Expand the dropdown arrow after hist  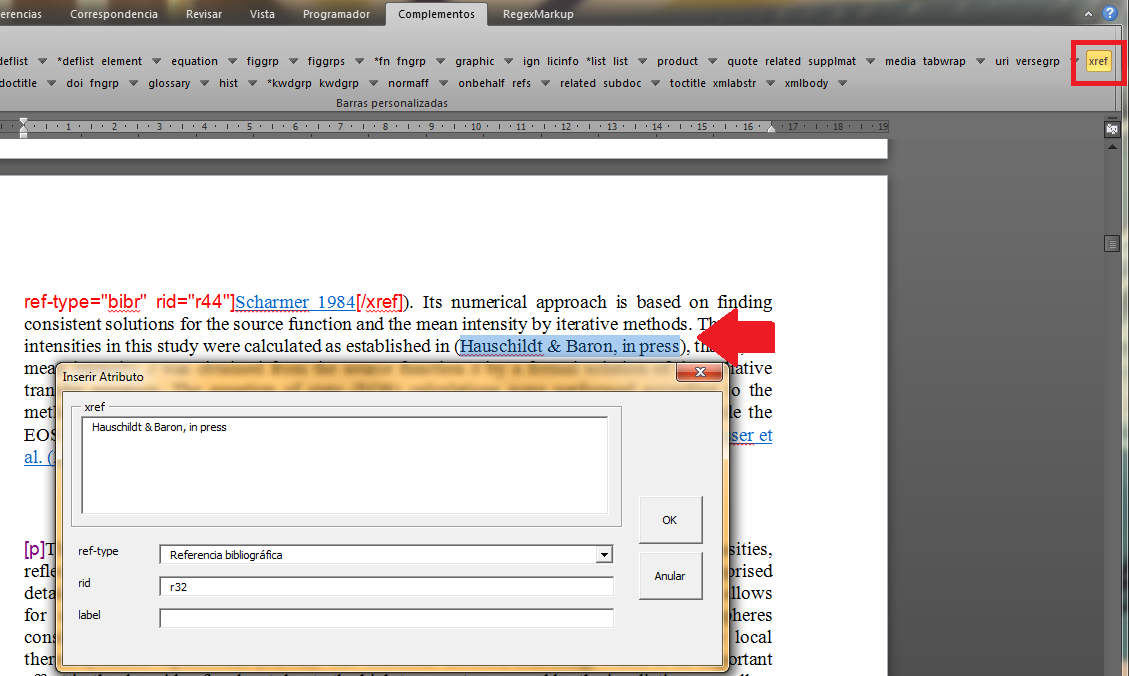(x=251, y=83)
